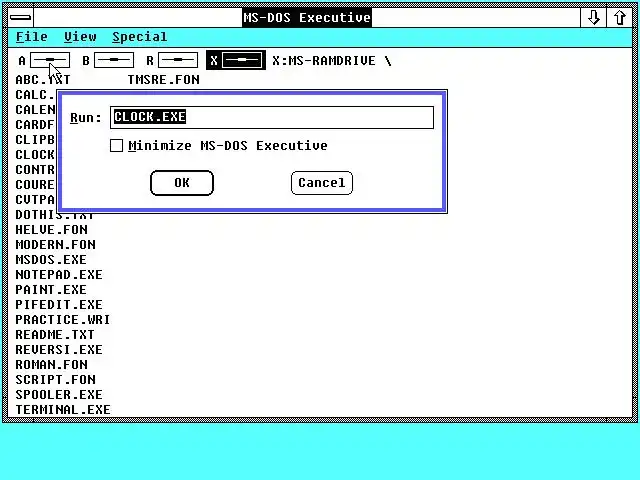The image size is (640, 480).
Task: Select REVERSI.EXE file
Action: (59, 349)
